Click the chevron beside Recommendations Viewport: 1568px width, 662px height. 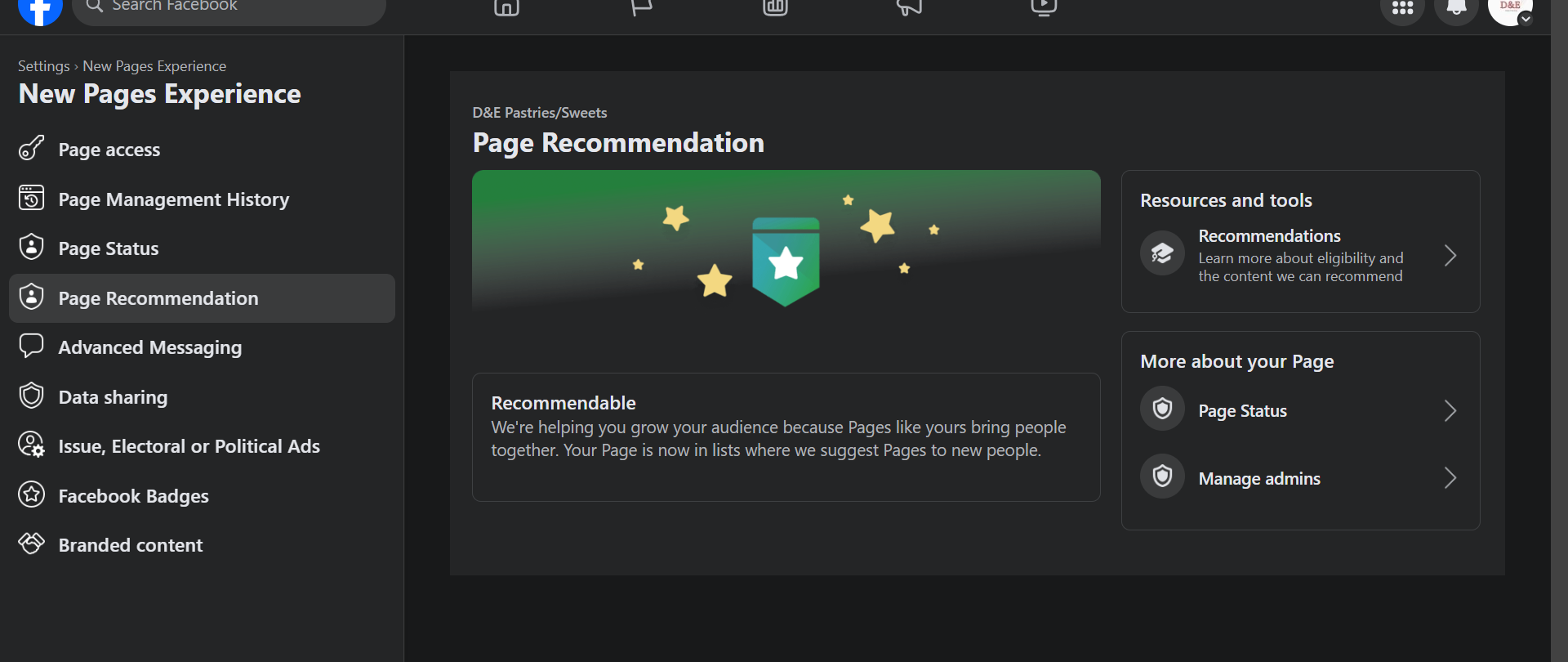coord(1450,256)
